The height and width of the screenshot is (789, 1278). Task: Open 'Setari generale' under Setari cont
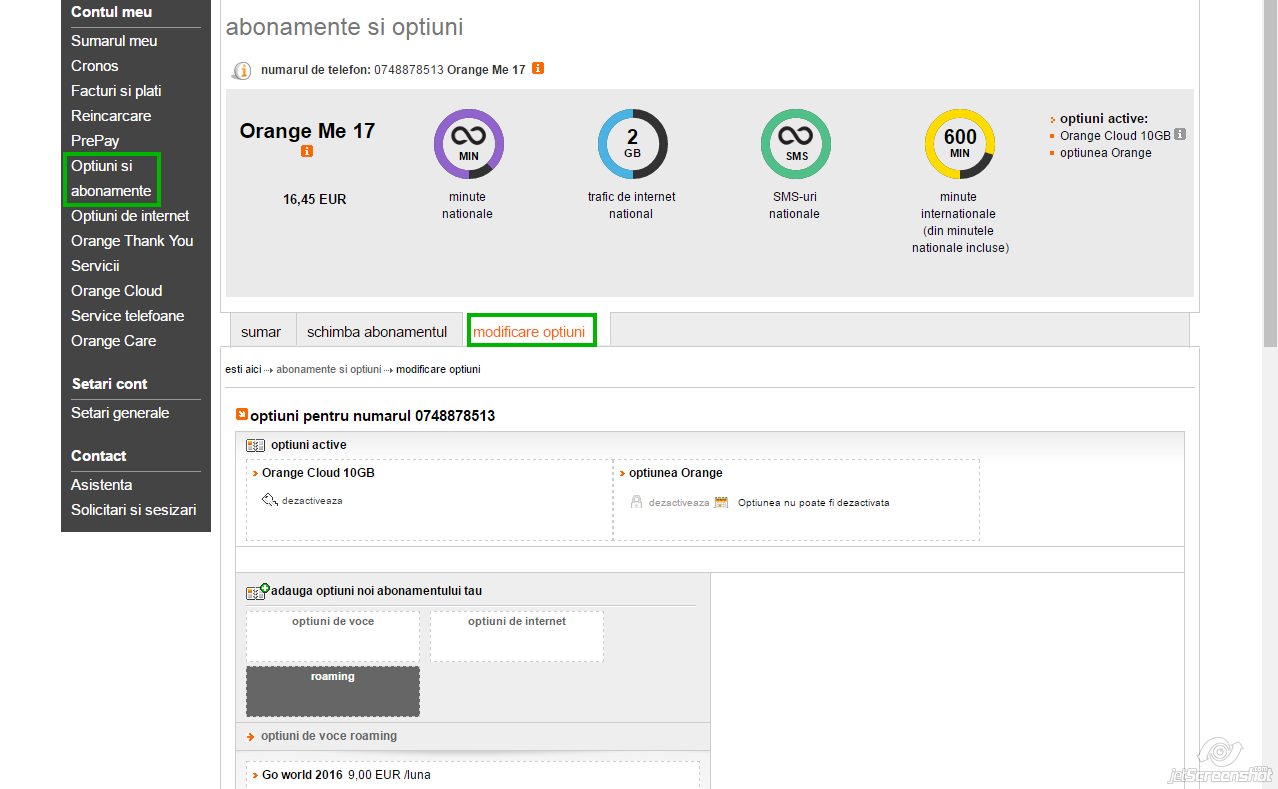tap(120, 413)
